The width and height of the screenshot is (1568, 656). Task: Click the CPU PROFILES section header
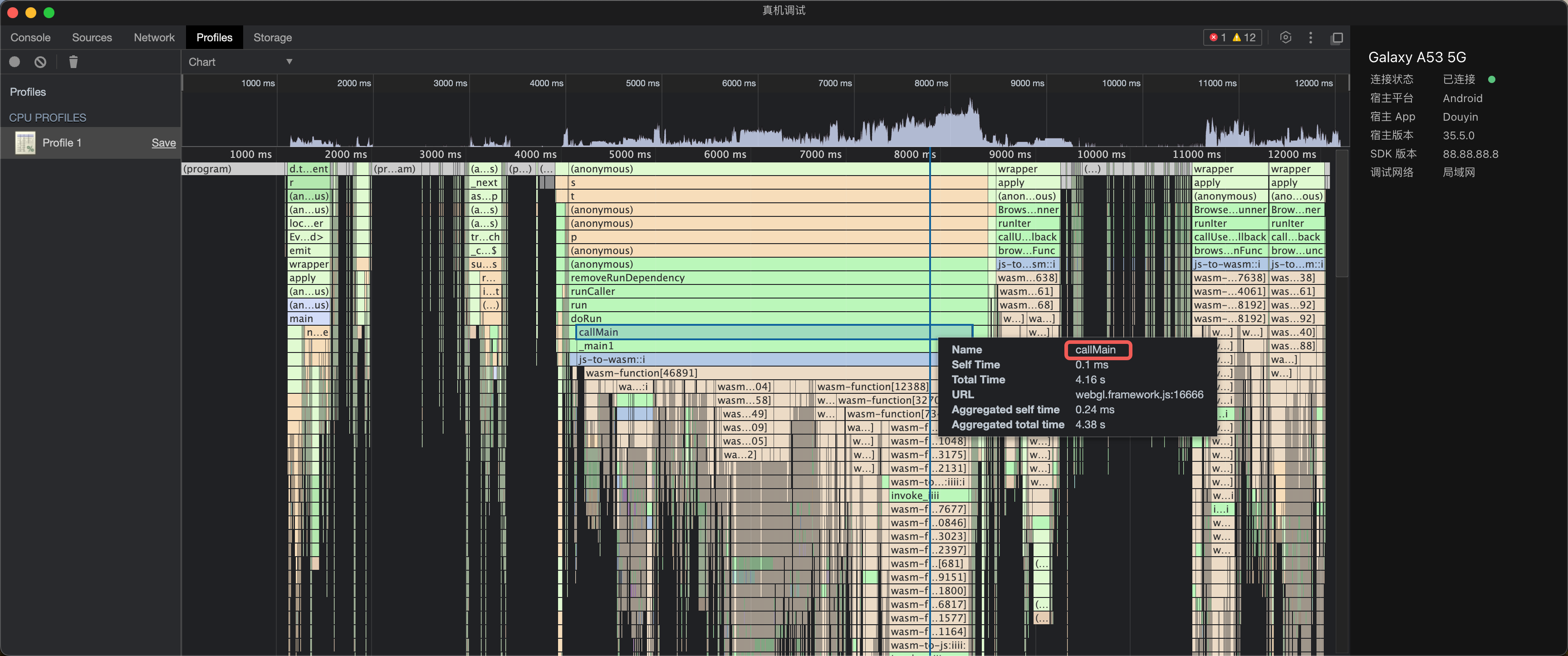tap(48, 117)
